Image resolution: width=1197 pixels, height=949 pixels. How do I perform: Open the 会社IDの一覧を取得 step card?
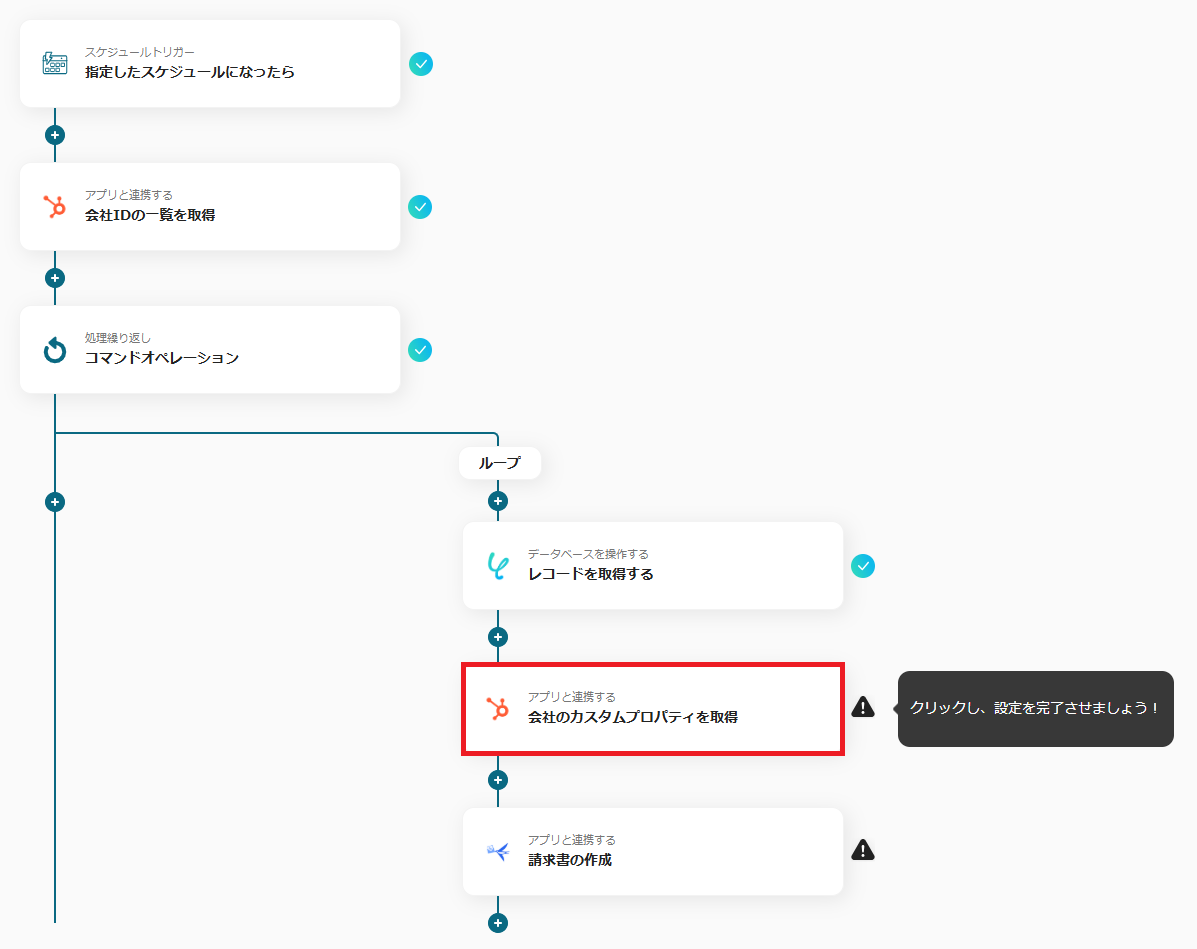210,206
